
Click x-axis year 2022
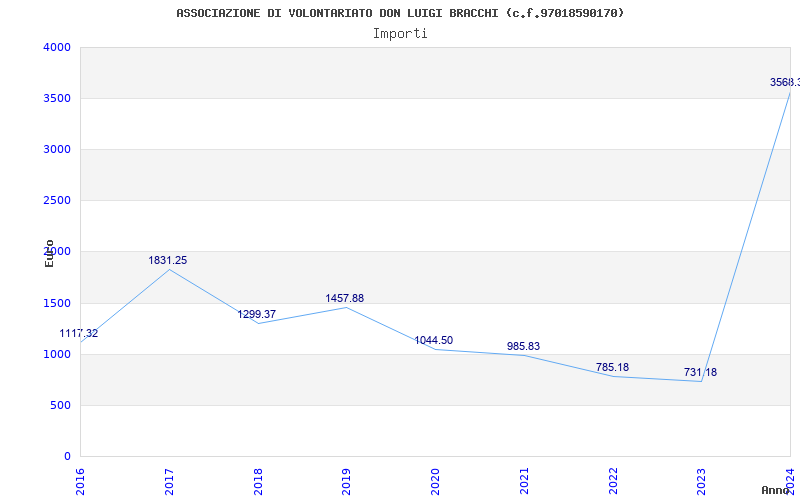pos(613,481)
